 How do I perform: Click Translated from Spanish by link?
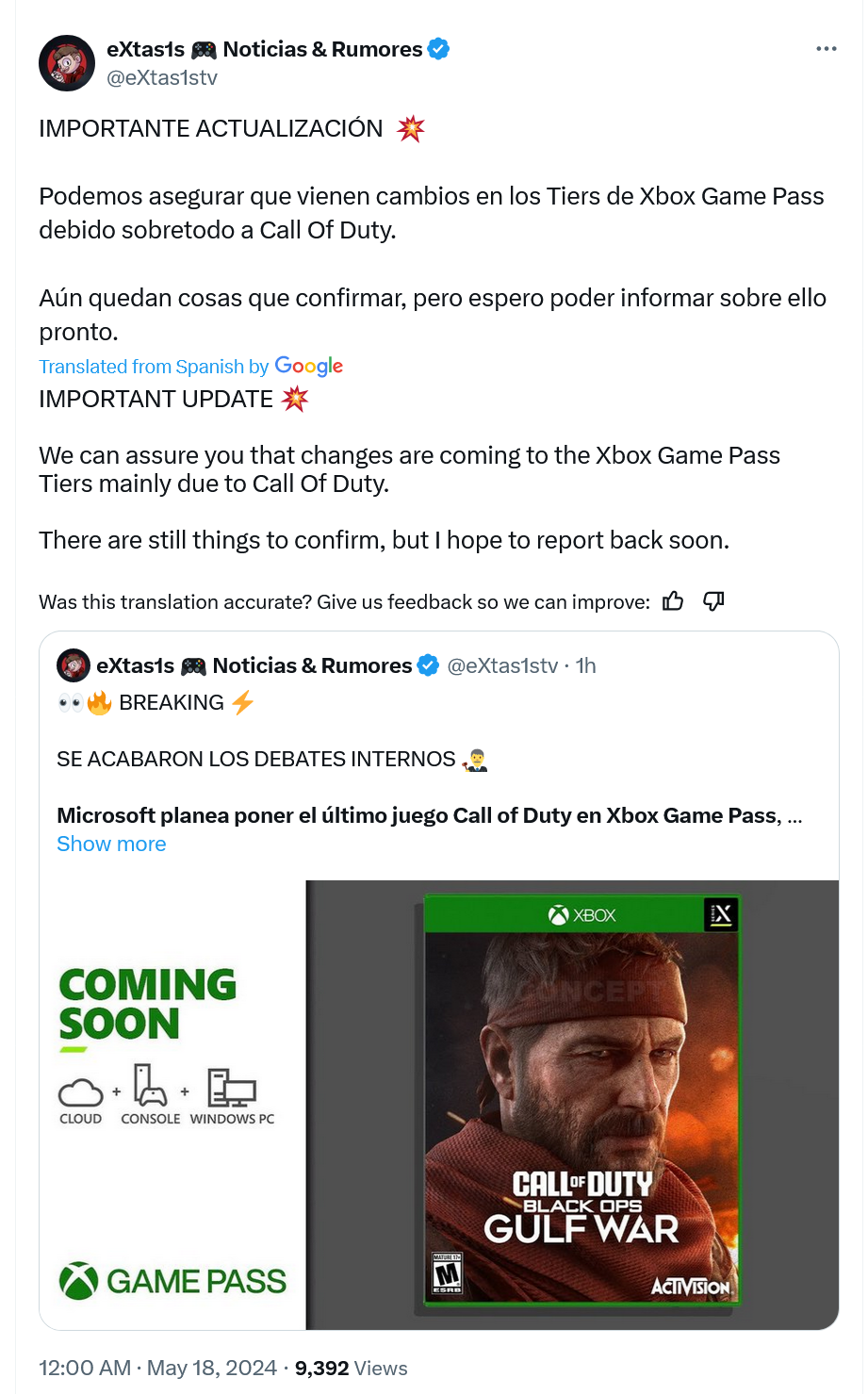click(154, 367)
